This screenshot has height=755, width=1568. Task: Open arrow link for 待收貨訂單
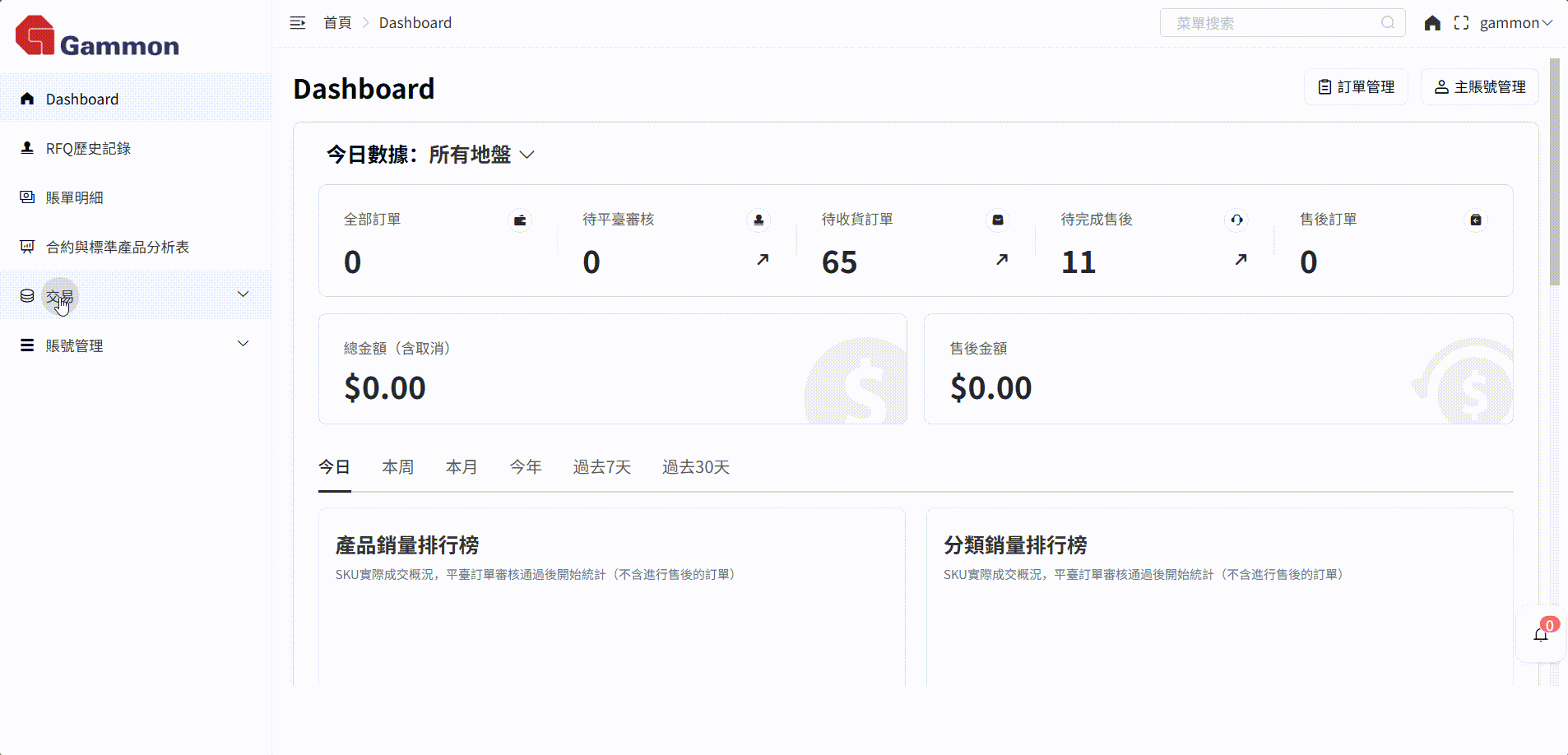(x=1001, y=260)
